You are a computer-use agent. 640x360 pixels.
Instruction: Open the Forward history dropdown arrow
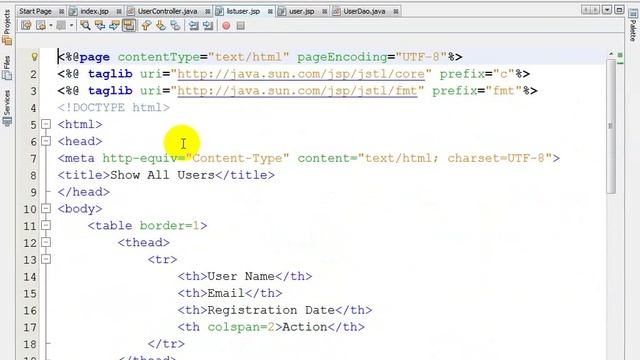[x=71, y=25]
